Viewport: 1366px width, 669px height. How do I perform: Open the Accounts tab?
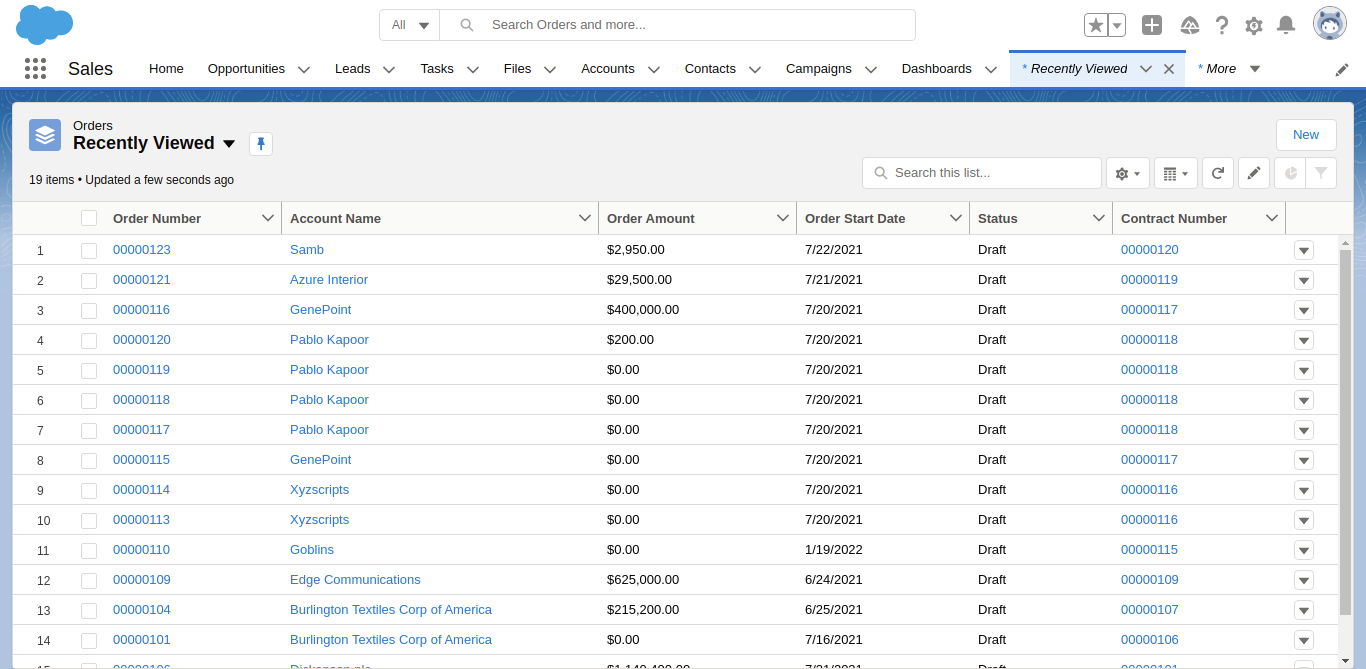pyautogui.click(x=608, y=69)
